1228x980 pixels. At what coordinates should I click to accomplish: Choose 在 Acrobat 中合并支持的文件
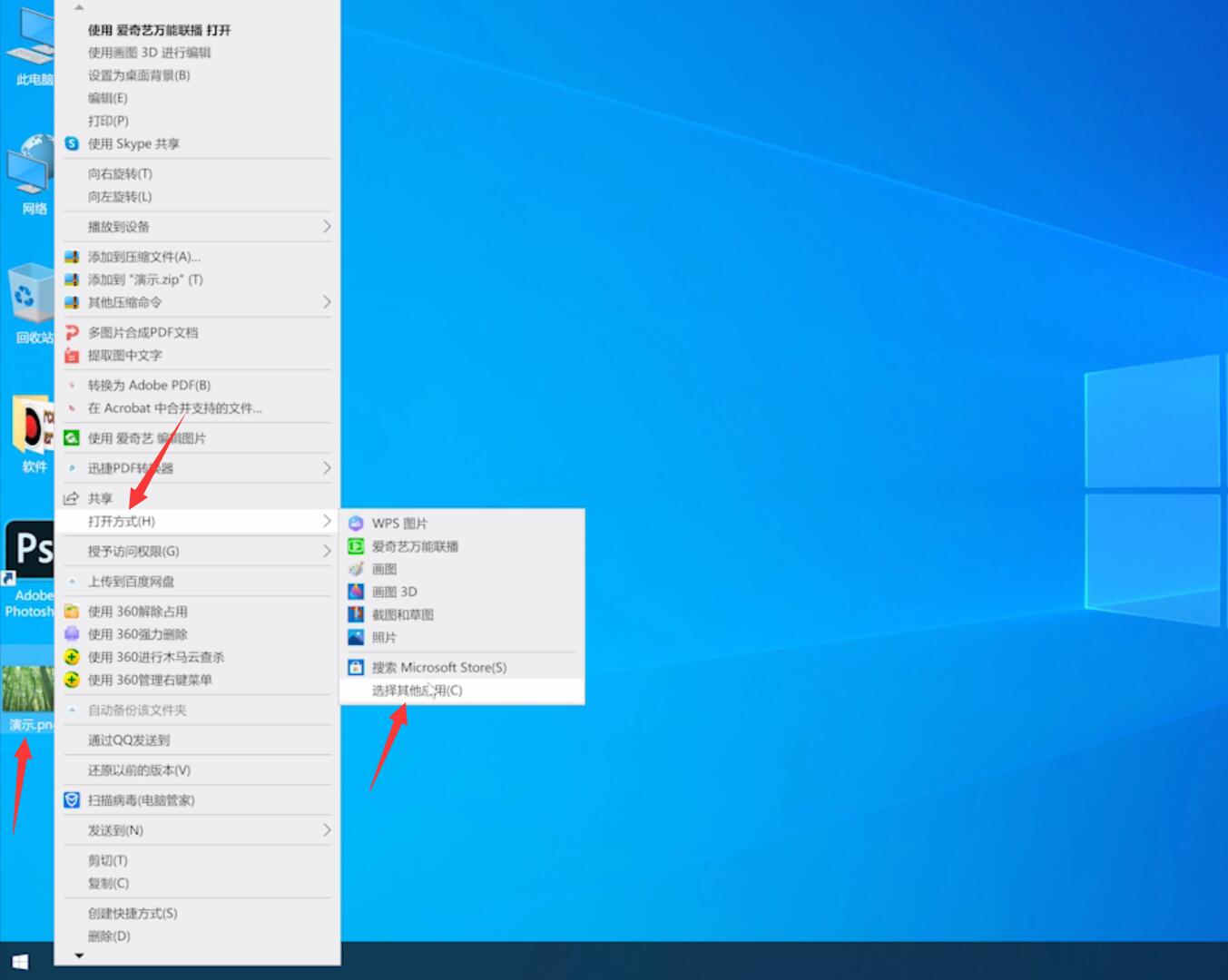pos(174,408)
